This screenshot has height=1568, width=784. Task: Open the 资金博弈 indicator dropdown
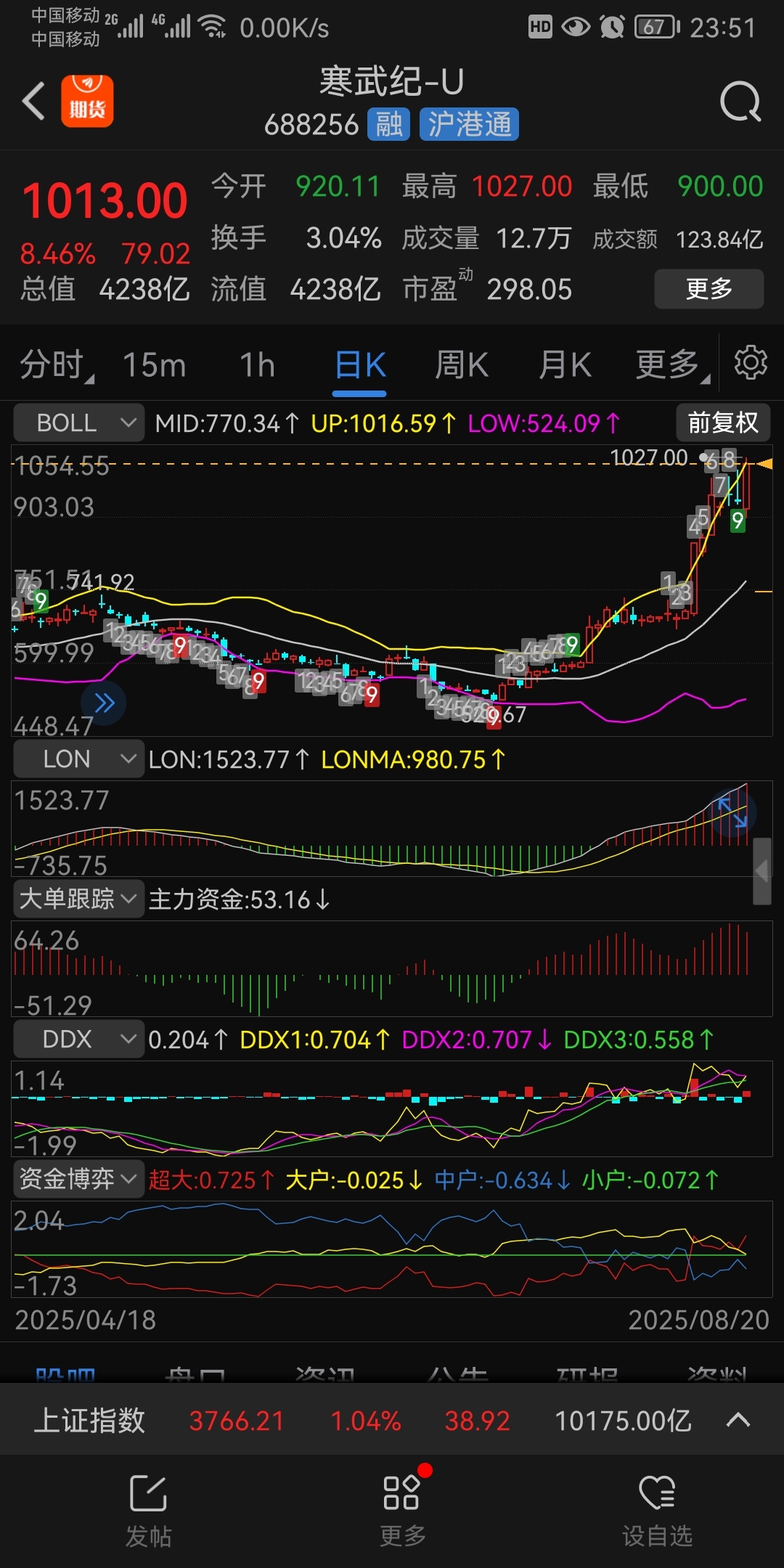78,1179
